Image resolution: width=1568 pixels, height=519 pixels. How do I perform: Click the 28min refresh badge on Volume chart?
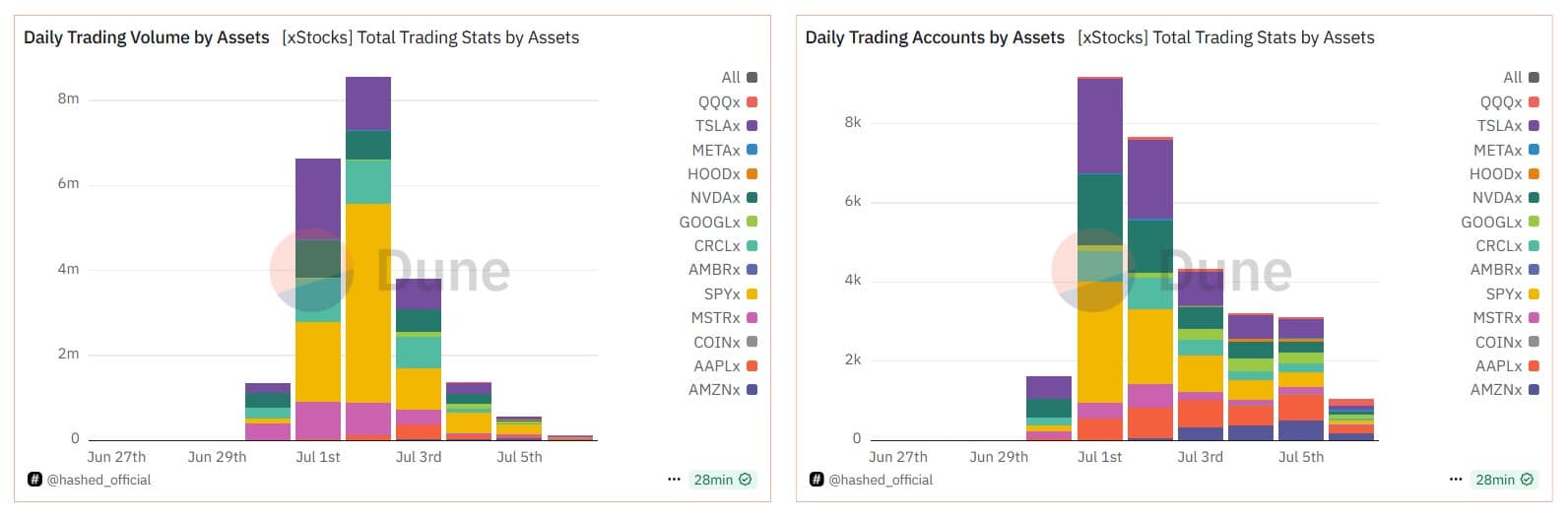[x=713, y=480]
